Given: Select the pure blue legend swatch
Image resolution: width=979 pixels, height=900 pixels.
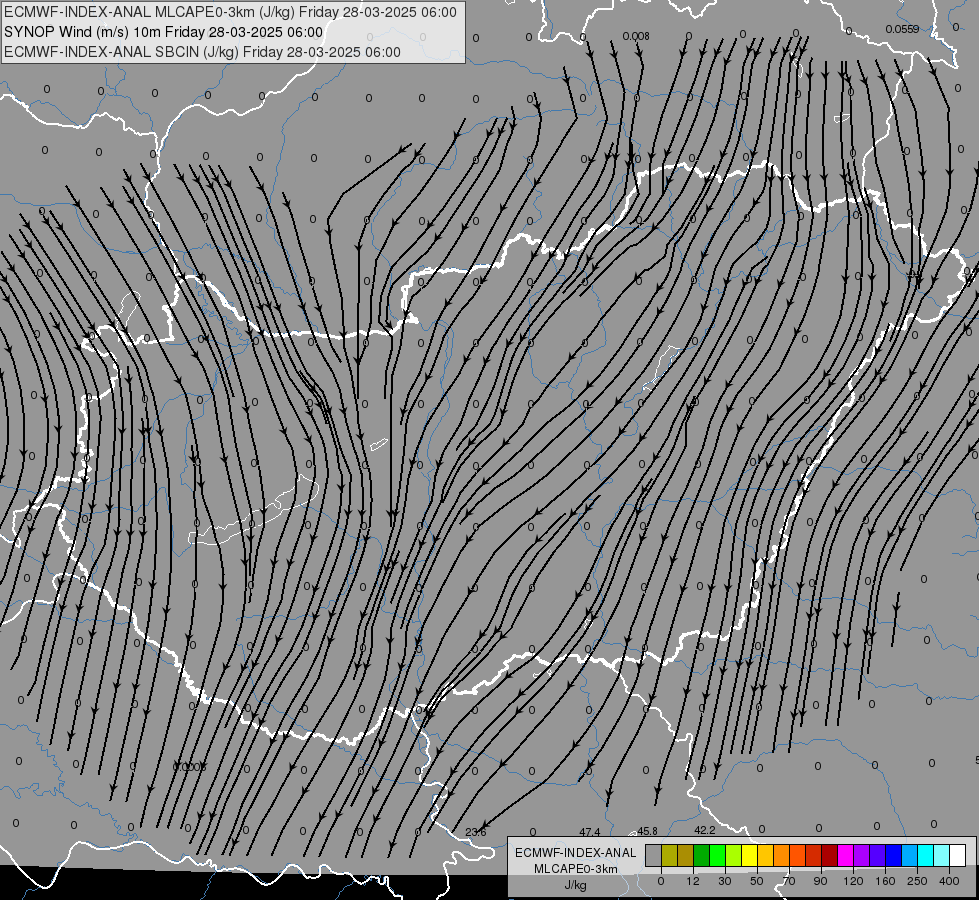Looking at the screenshot, I should 893,855.
